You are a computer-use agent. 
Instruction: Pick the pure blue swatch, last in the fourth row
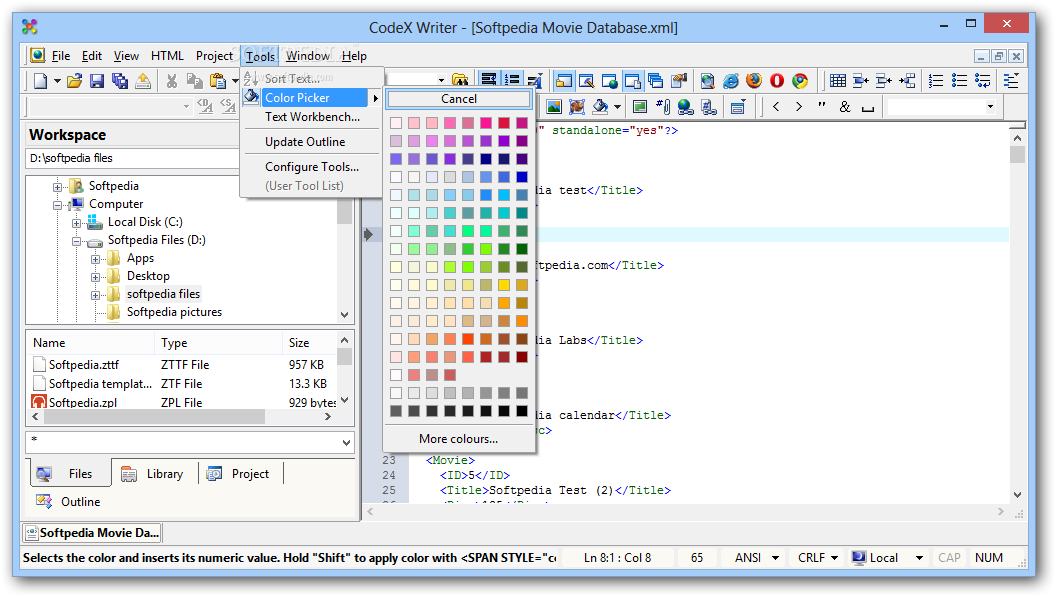tap(522, 177)
